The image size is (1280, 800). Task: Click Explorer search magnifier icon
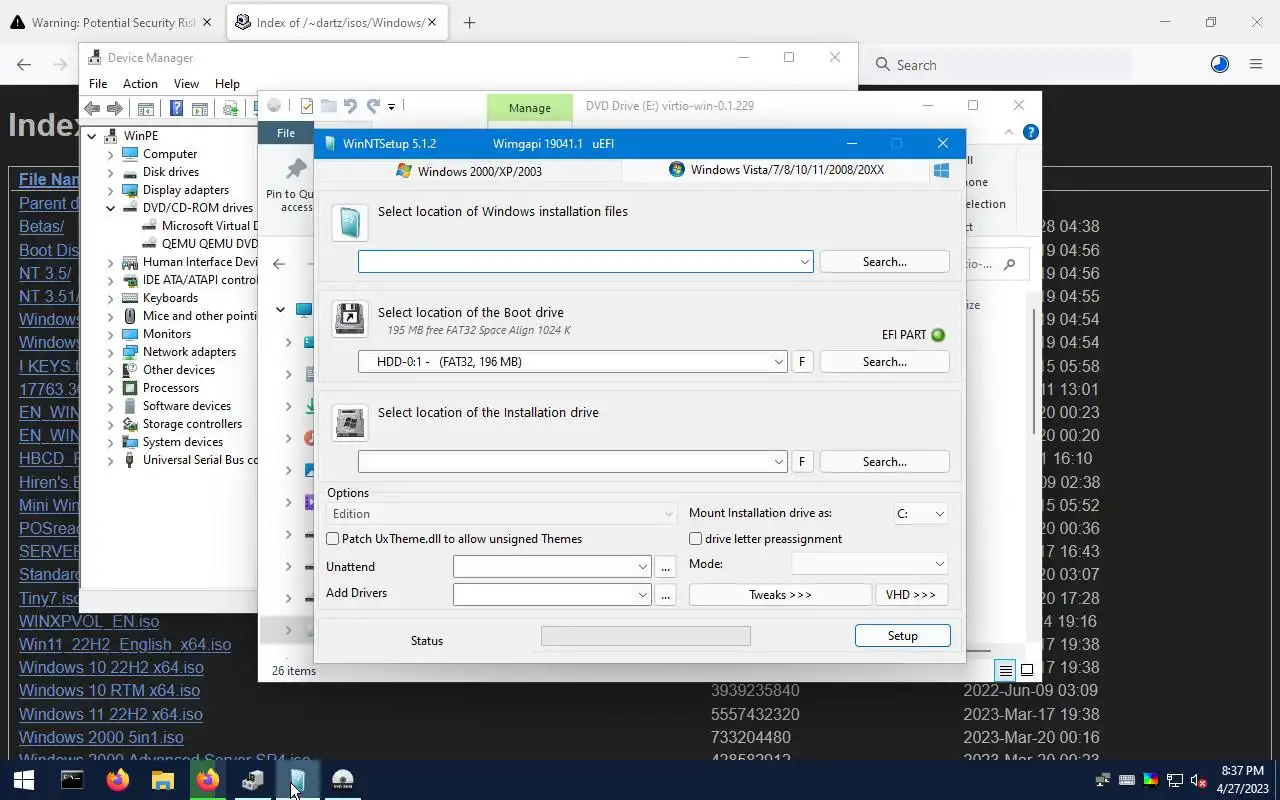coord(1009,264)
